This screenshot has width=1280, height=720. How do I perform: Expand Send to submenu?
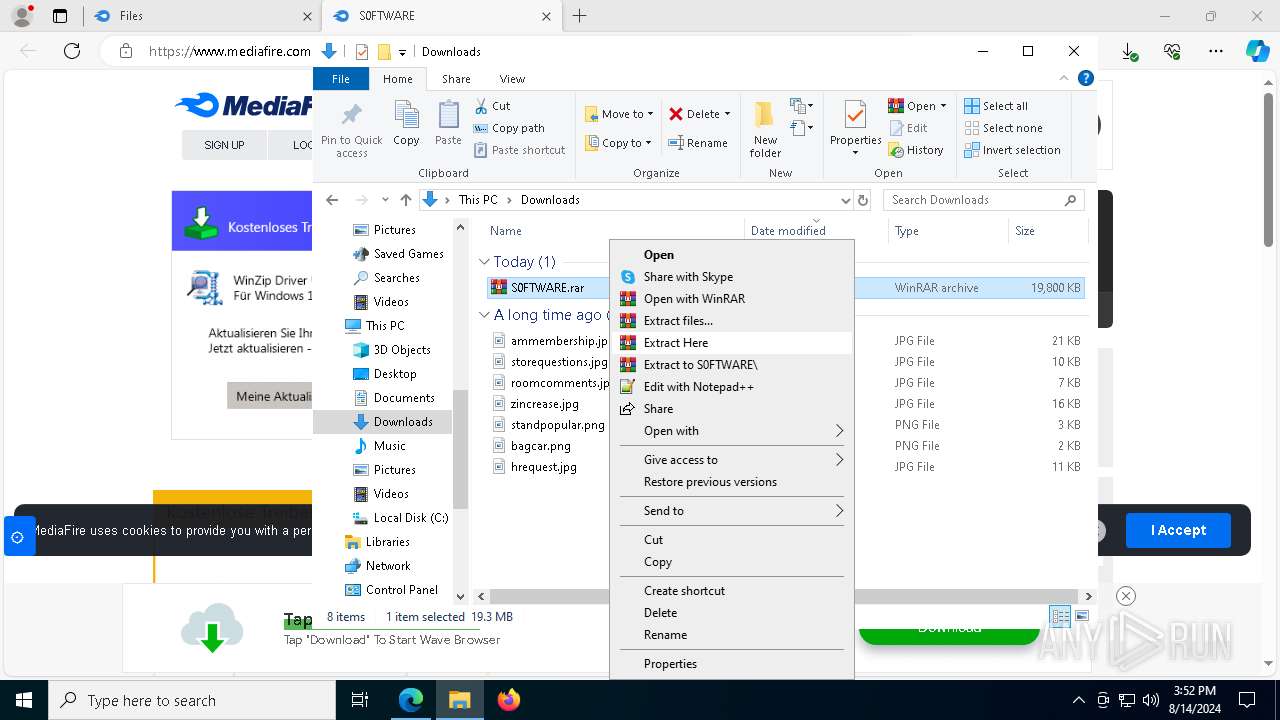[x=731, y=511]
